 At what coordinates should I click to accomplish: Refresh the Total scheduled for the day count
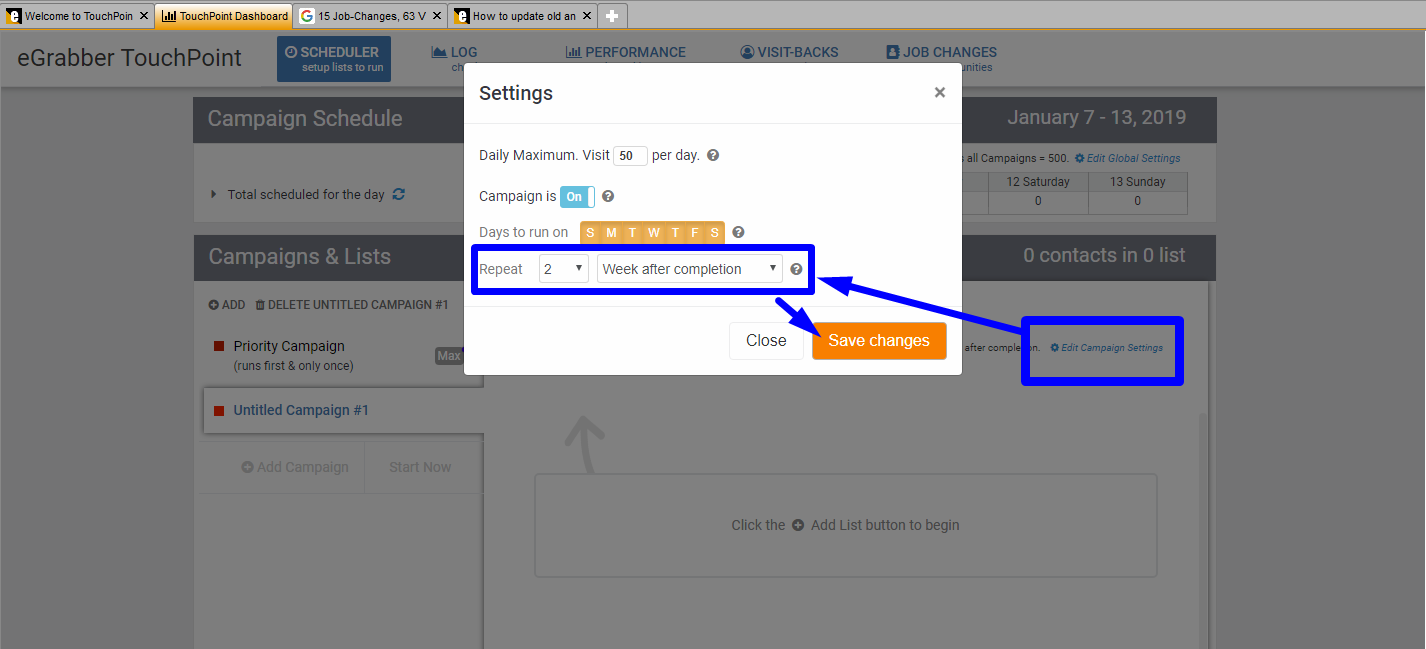click(x=399, y=194)
